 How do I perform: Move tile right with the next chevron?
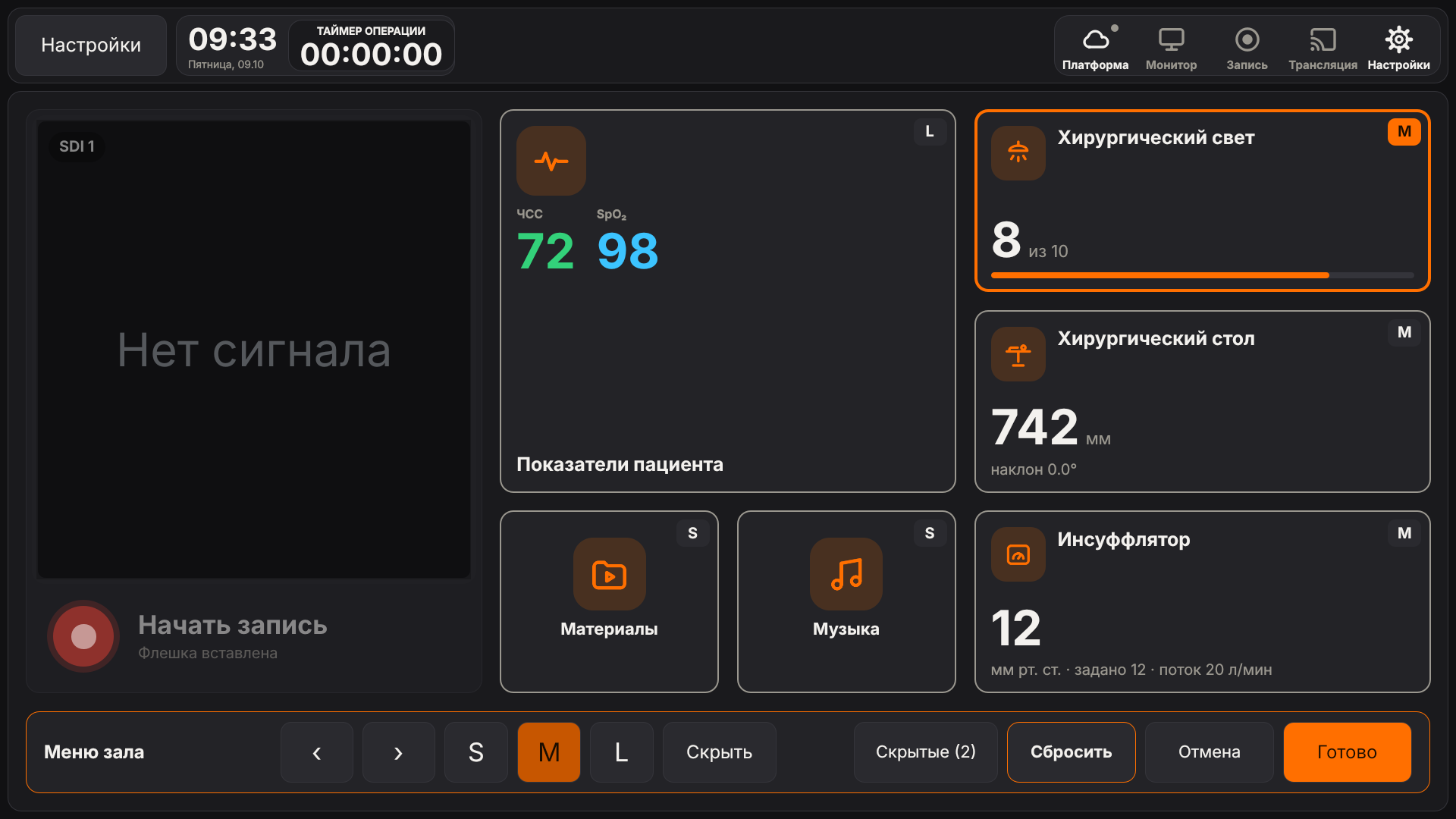coord(398,752)
